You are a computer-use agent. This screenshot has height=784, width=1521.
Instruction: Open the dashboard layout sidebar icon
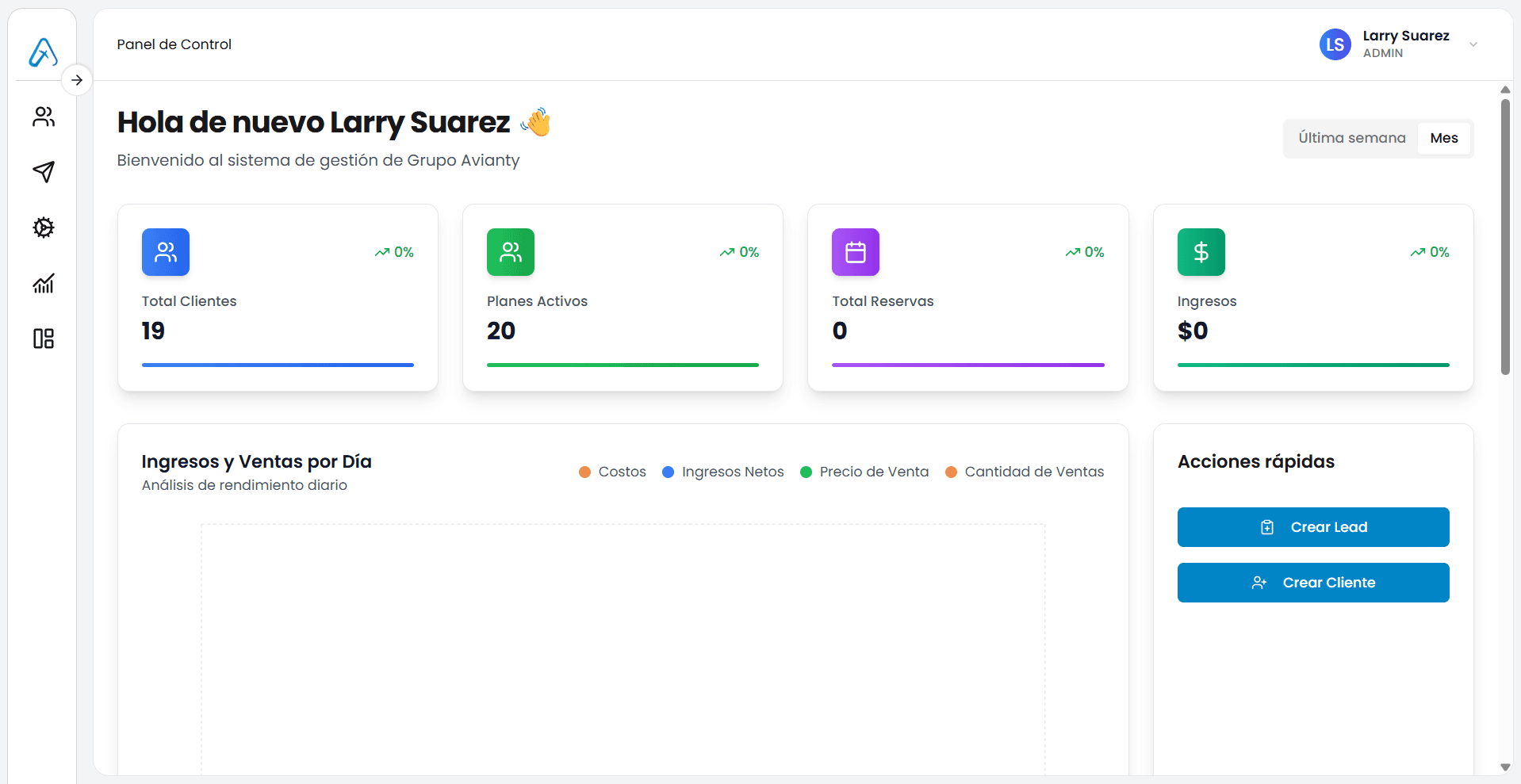44,338
